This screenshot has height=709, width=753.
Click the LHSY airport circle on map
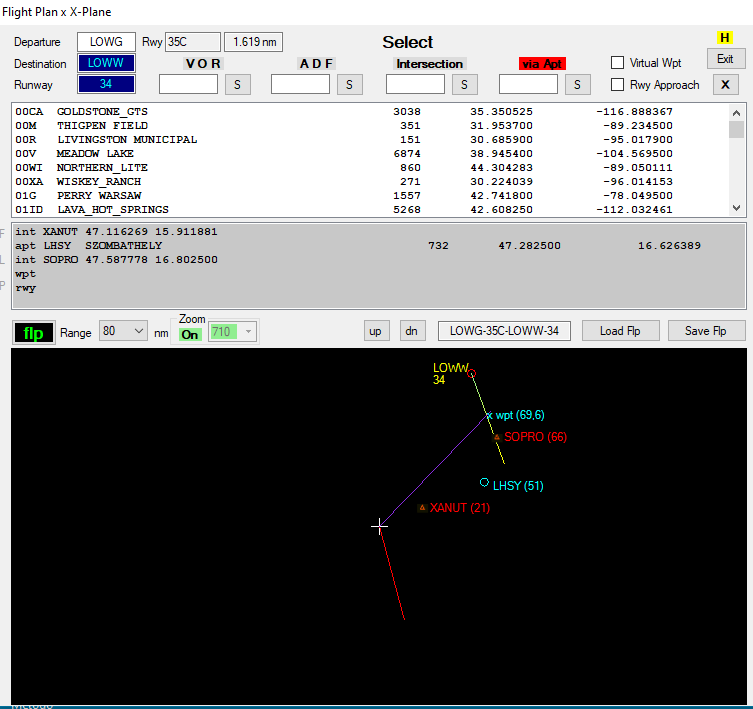click(484, 482)
